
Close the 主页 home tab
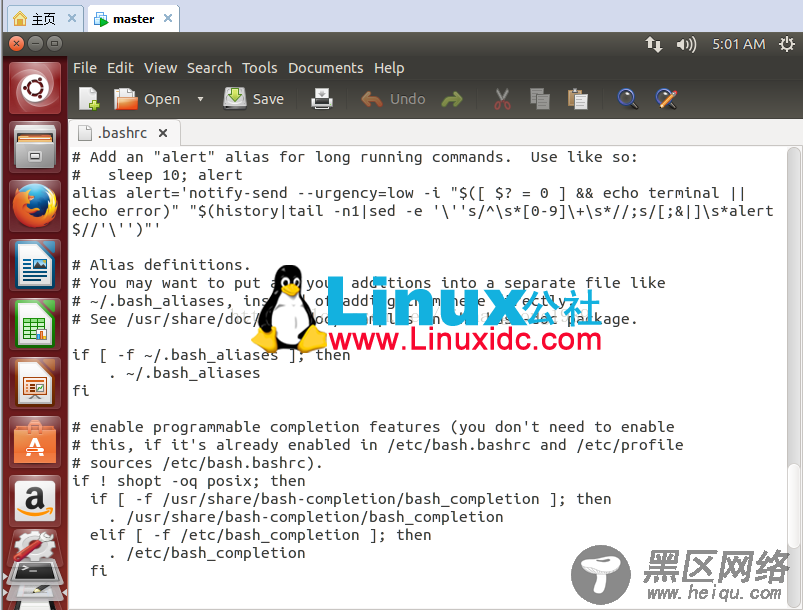(x=72, y=18)
